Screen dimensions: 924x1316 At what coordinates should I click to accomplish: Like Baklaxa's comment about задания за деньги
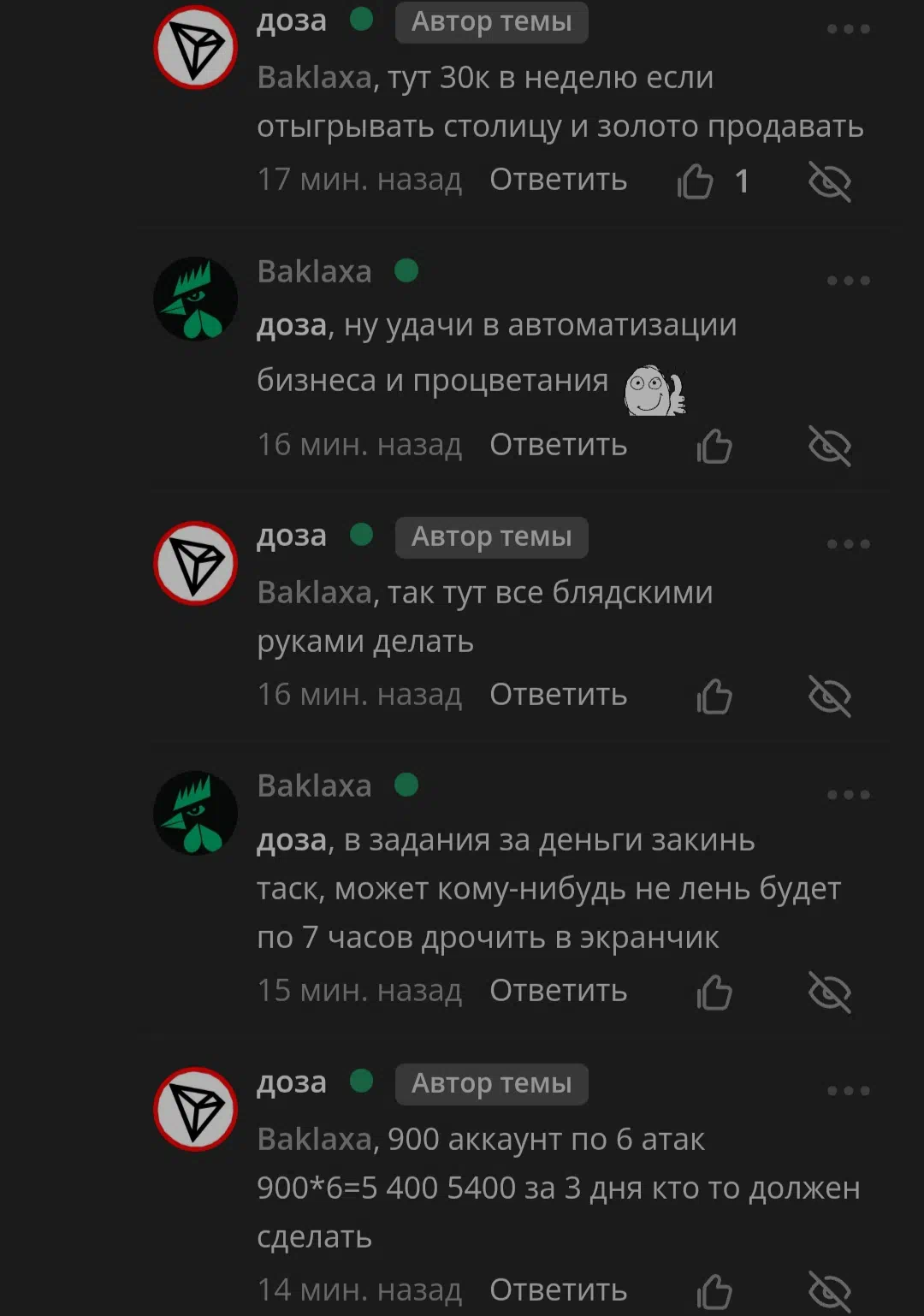click(x=714, y=992)
